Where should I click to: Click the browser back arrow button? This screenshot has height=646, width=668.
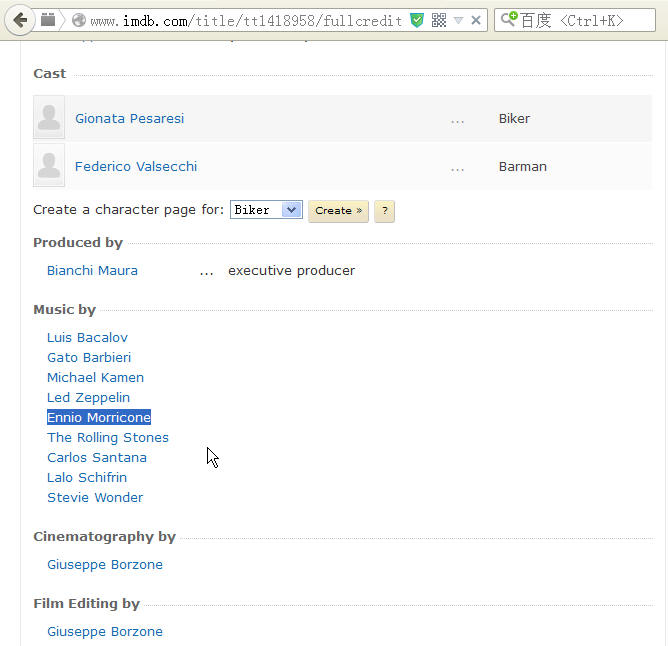coord(20,20)
